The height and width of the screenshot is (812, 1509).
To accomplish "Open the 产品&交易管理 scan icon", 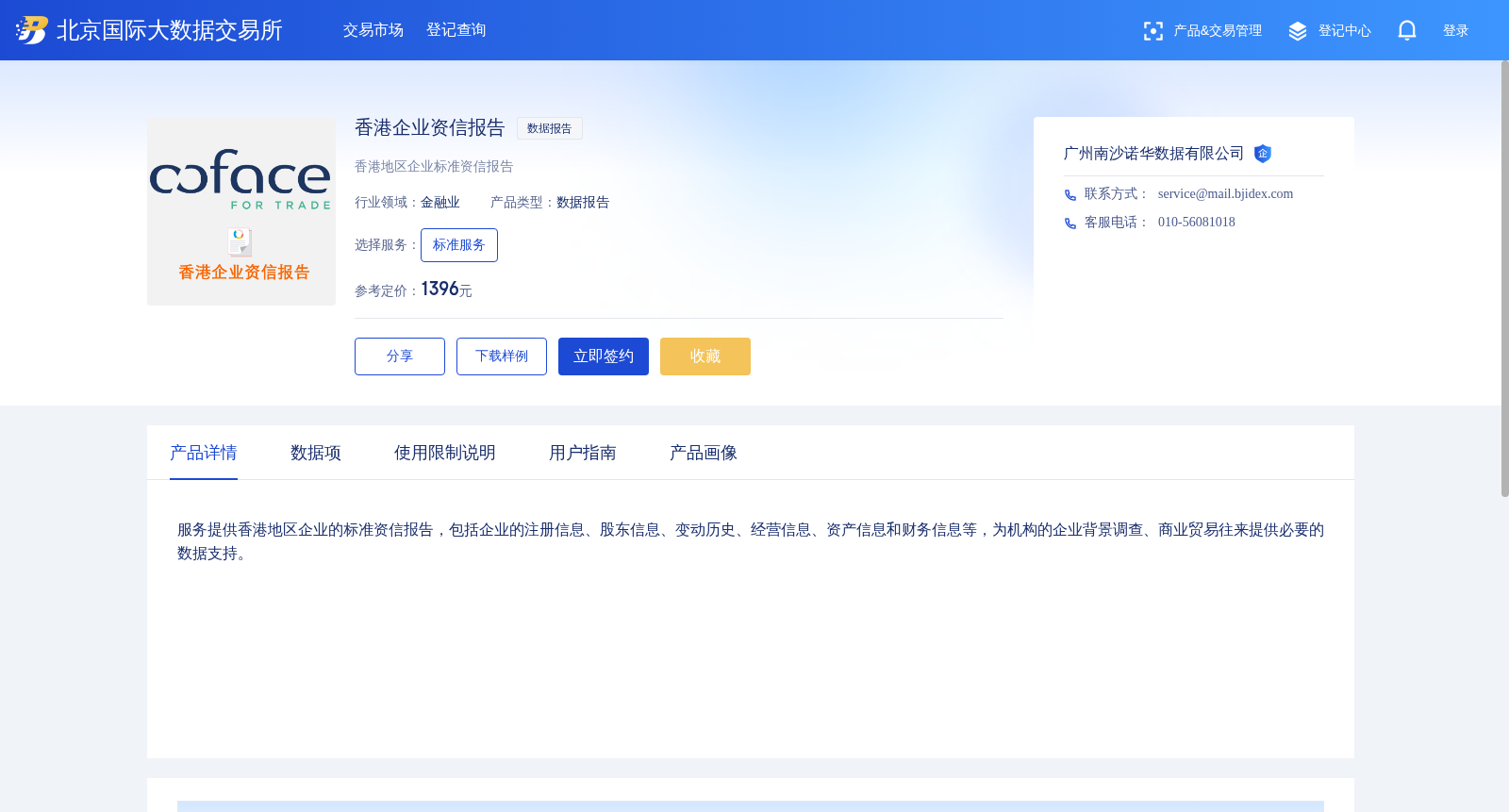I will tap(1152, 31).
